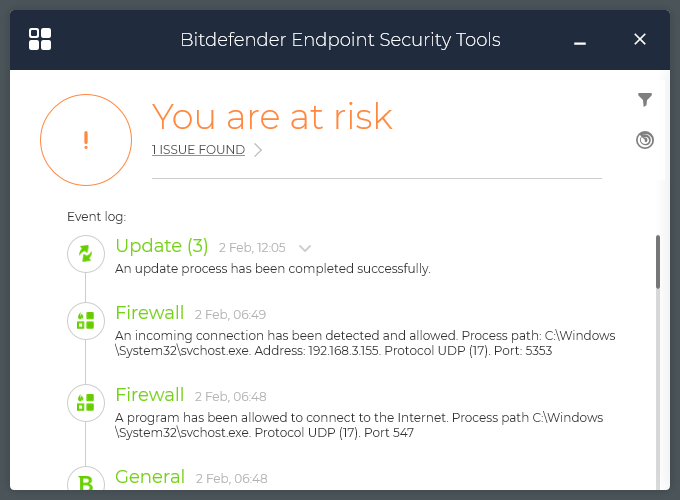Open the 1 ISSUE FOUND link
Viewport: 680px width, 500px height.
tap(198, 150)
